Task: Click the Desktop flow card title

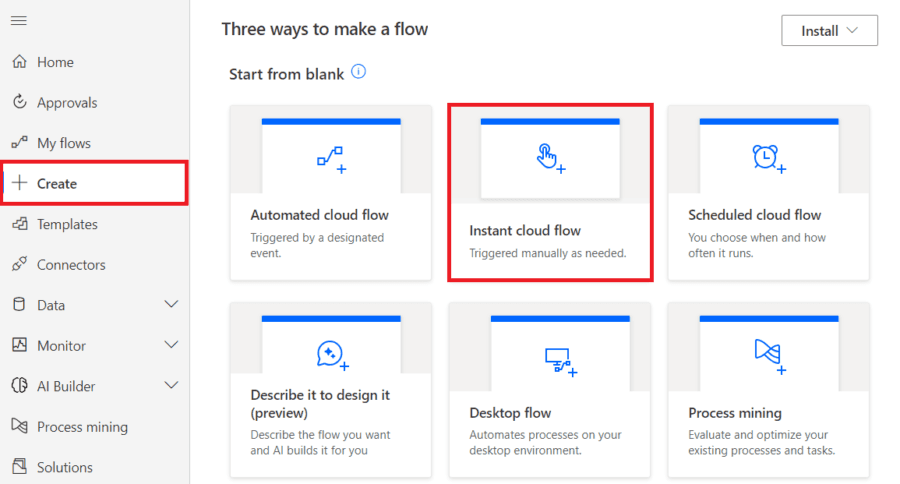Action: 510,413
